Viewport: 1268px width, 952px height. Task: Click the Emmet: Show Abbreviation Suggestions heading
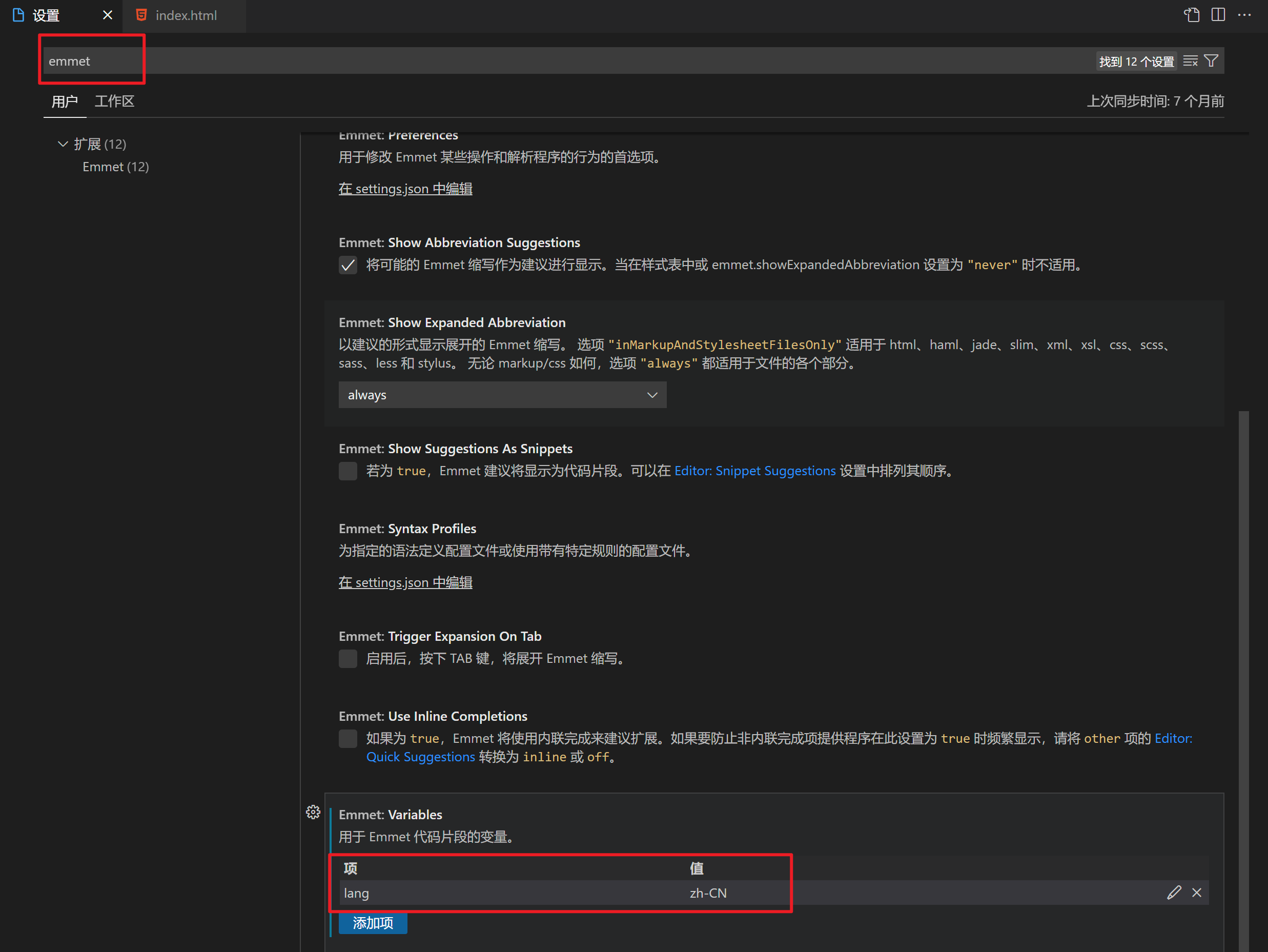click(x=460, y=242)
